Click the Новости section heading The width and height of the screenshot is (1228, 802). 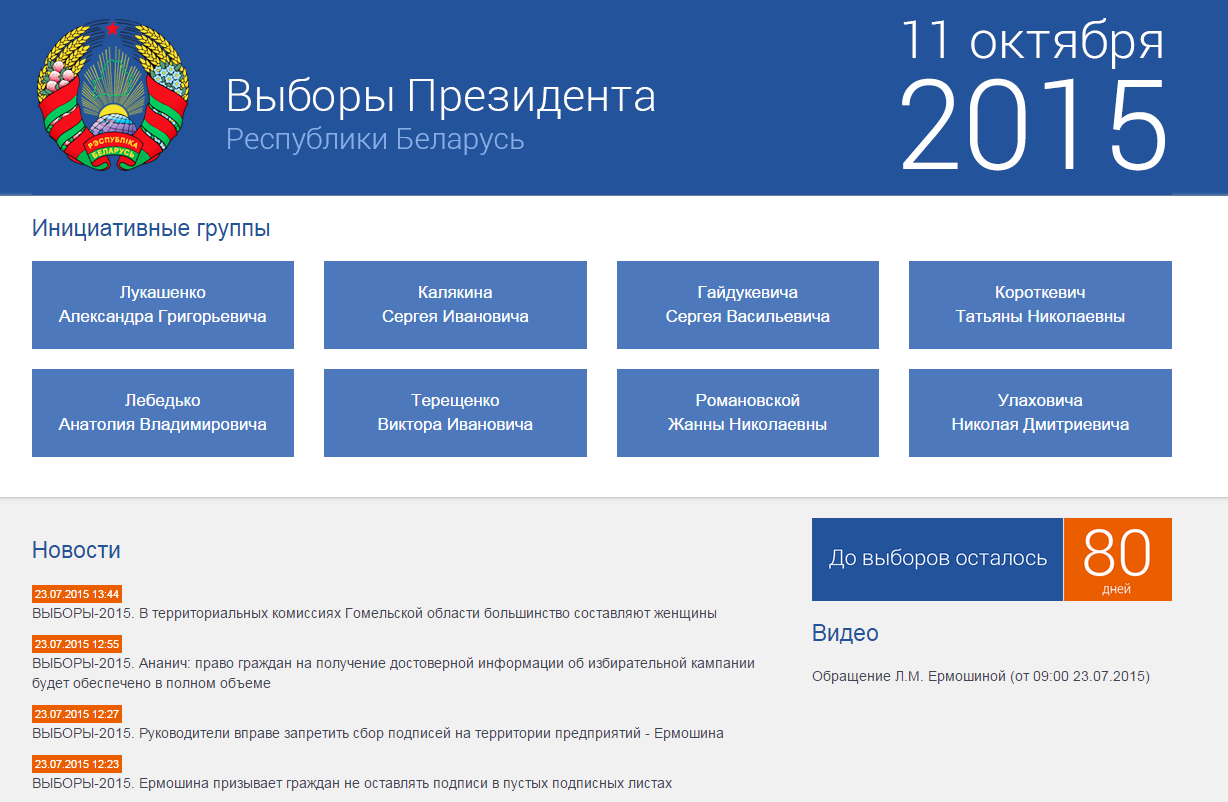[76, 550]
